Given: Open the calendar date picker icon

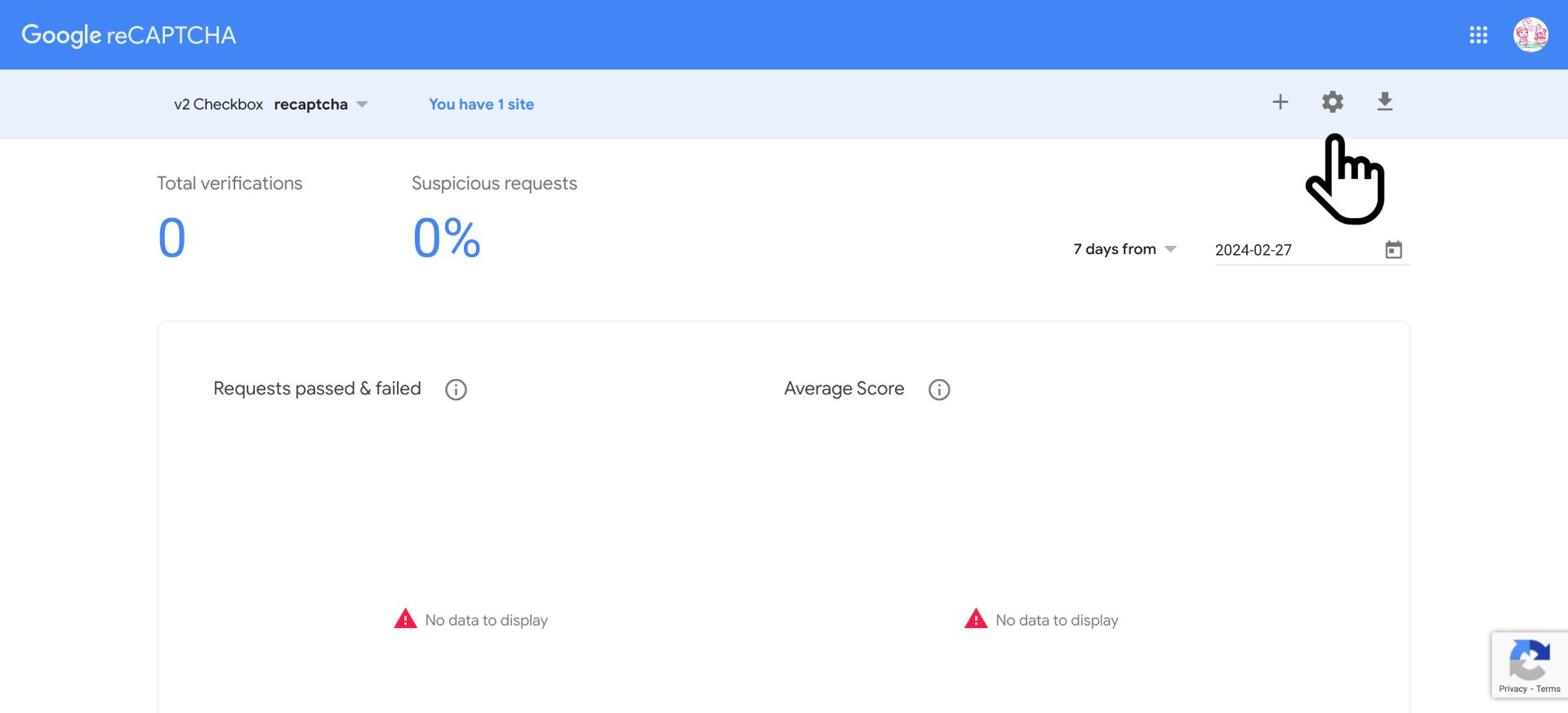Looking at the screenshot, I should [x=1393, y=250].
